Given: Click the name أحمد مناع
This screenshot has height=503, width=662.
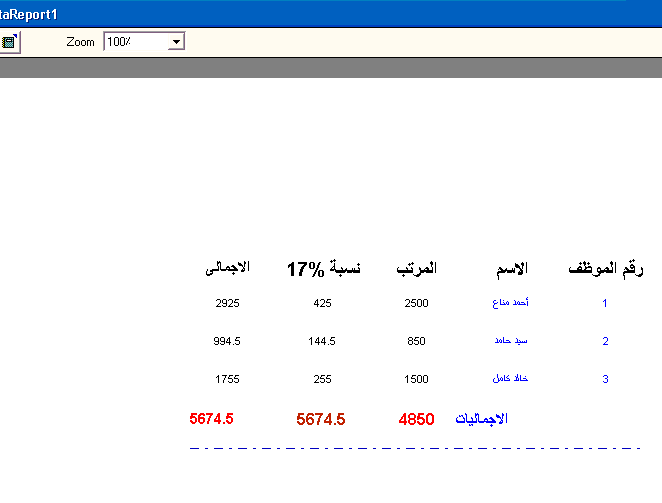Looking at the screenshot, I should [x=510, y=302].
